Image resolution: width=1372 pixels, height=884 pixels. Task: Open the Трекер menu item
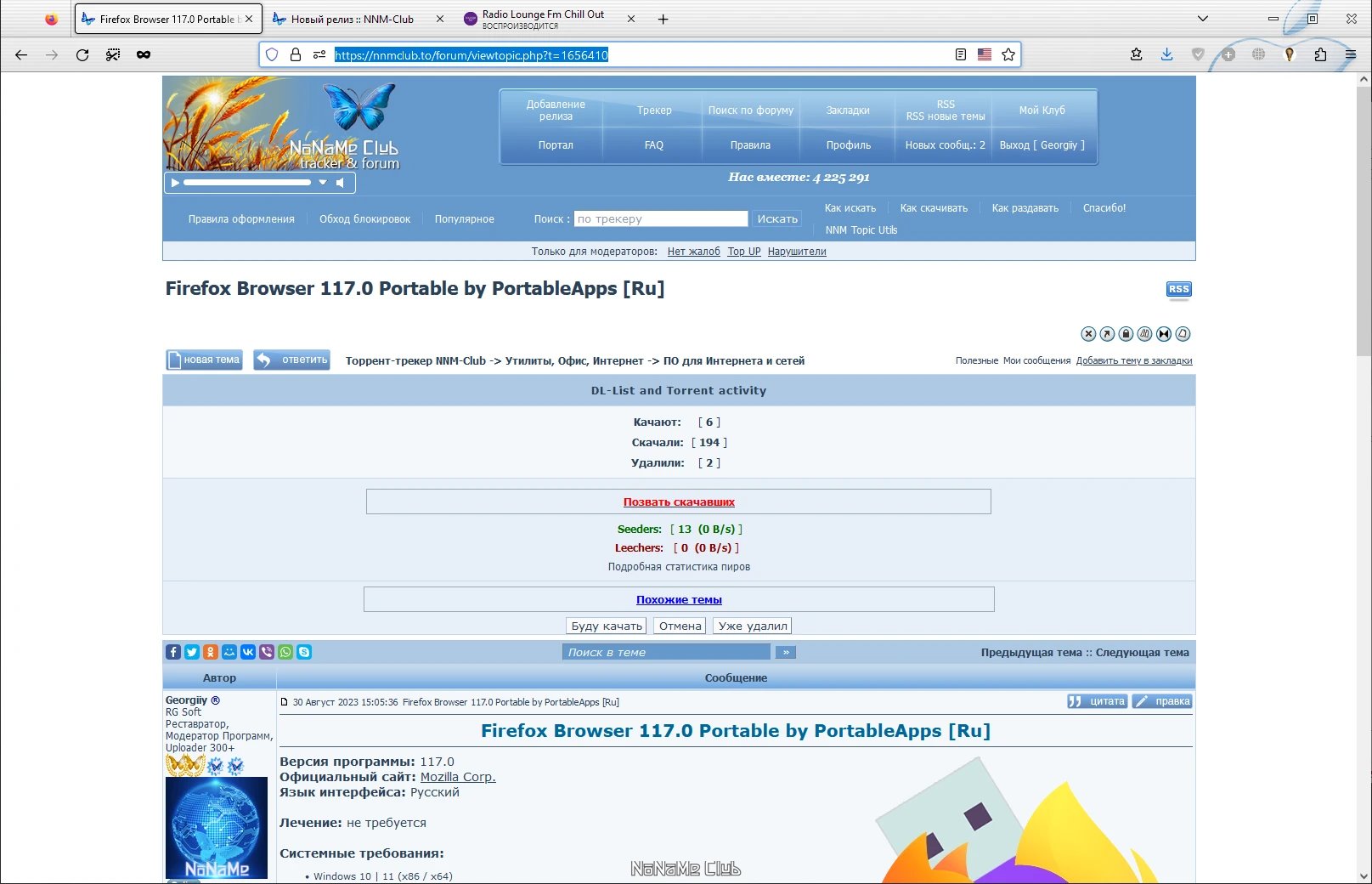click(x=654, y=110)
